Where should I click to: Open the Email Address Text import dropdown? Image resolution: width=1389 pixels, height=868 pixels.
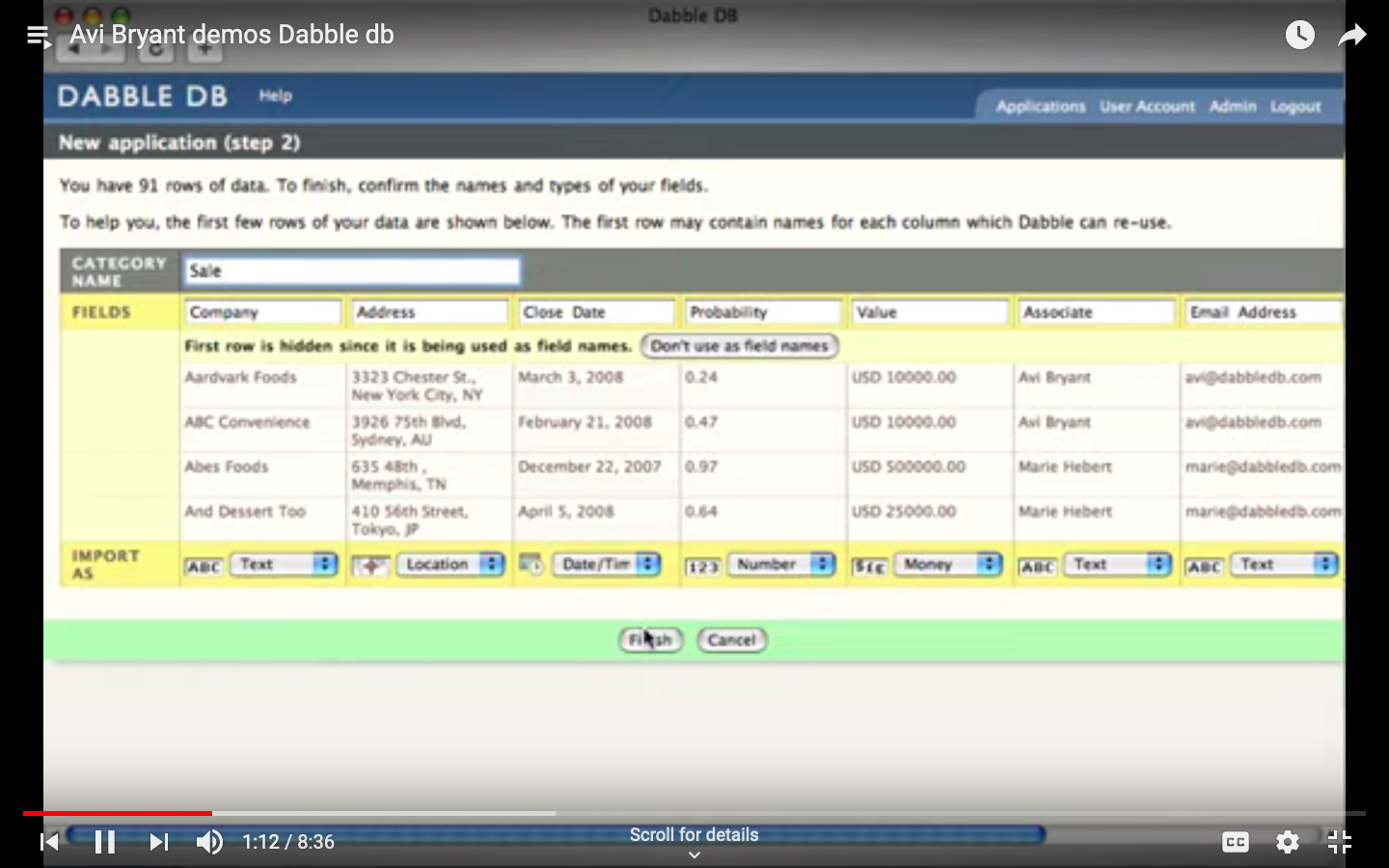(1284, 564)
